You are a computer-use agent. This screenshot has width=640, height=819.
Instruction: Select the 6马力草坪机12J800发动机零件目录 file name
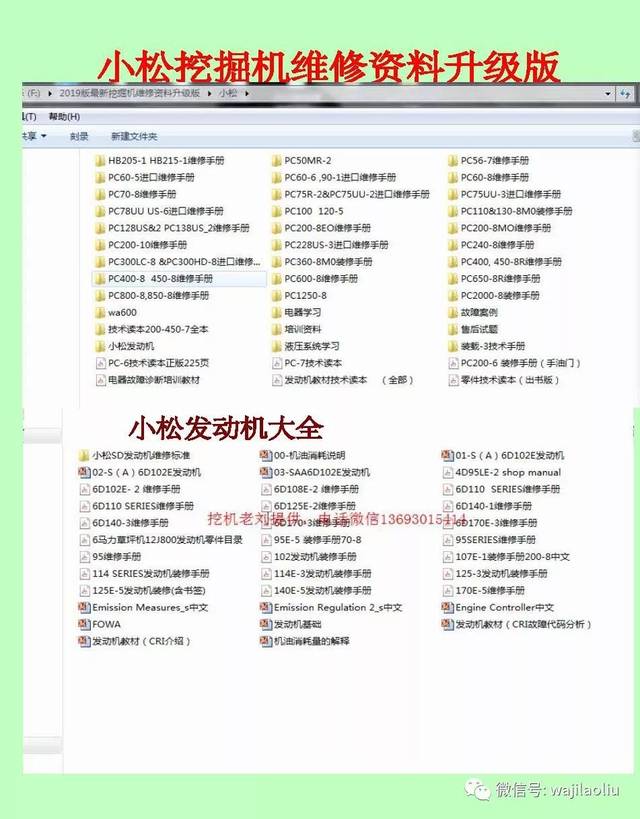click(167, 540)
